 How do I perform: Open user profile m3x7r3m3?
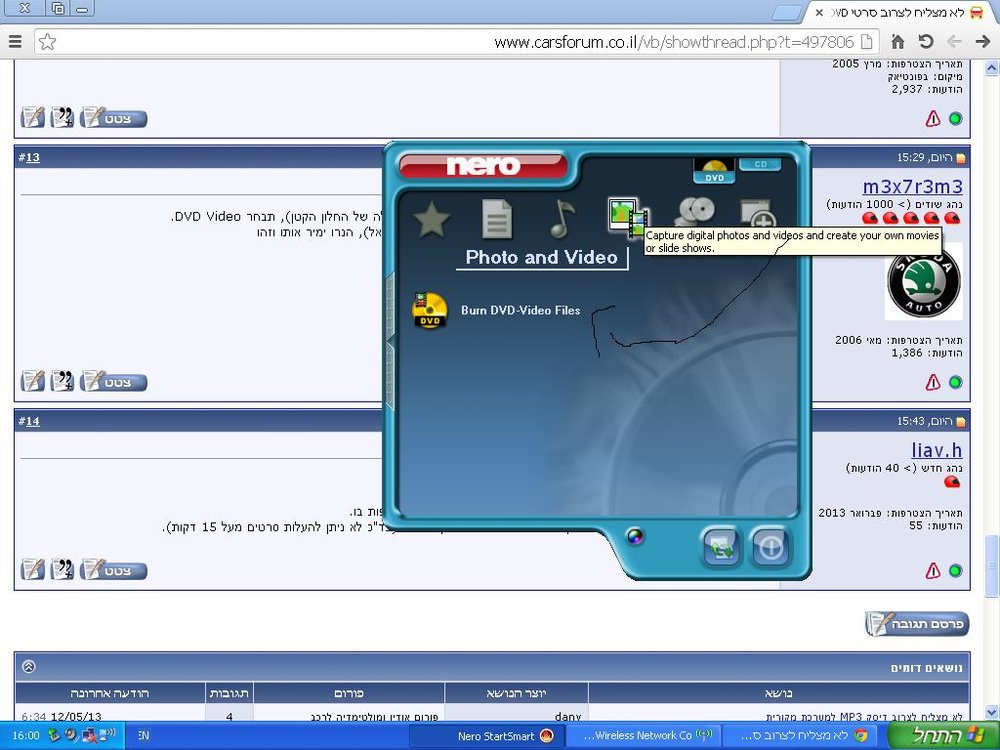913,187
